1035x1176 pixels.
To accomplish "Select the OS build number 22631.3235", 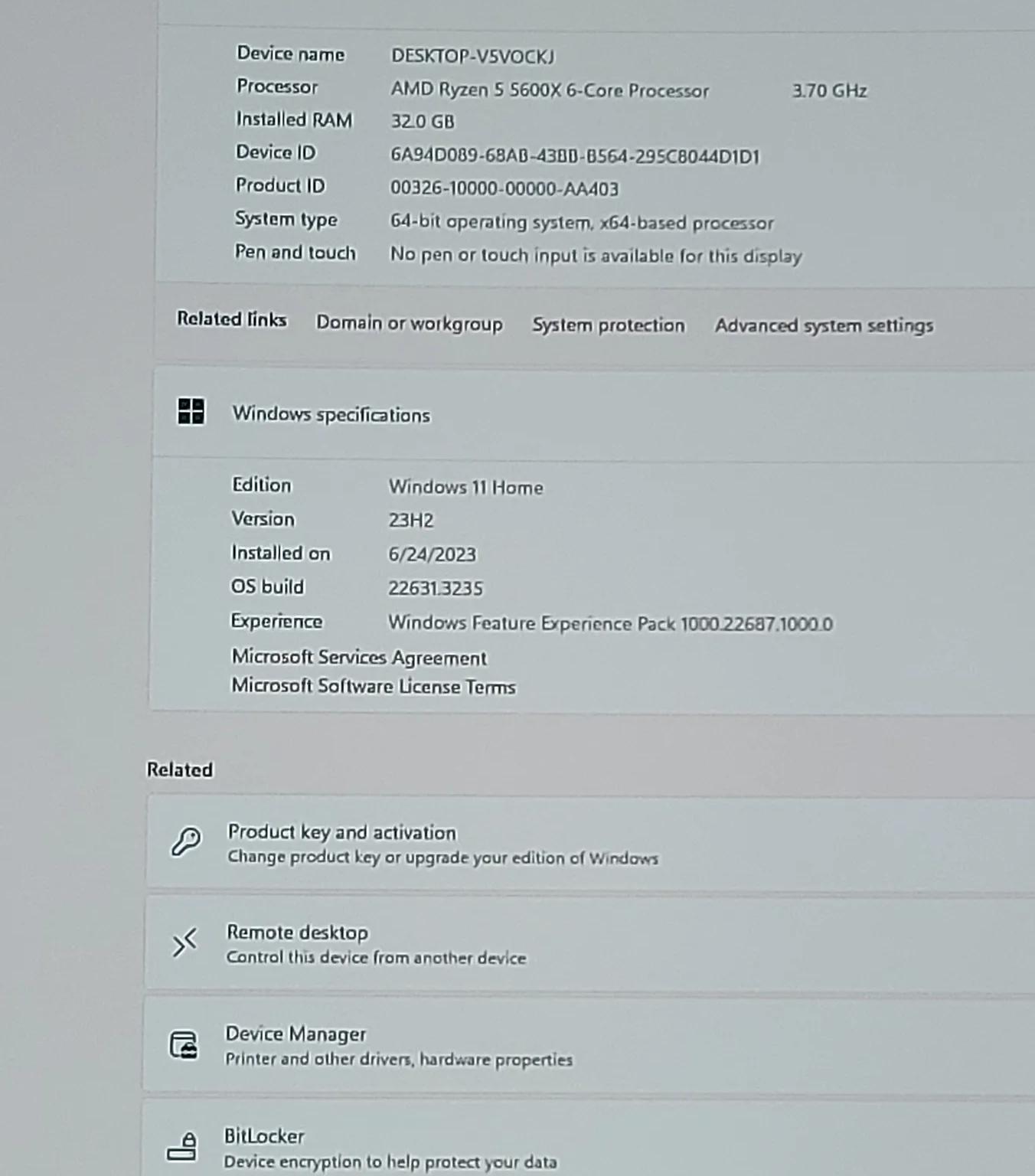I will pyautogui.click(x=436, y=588).
